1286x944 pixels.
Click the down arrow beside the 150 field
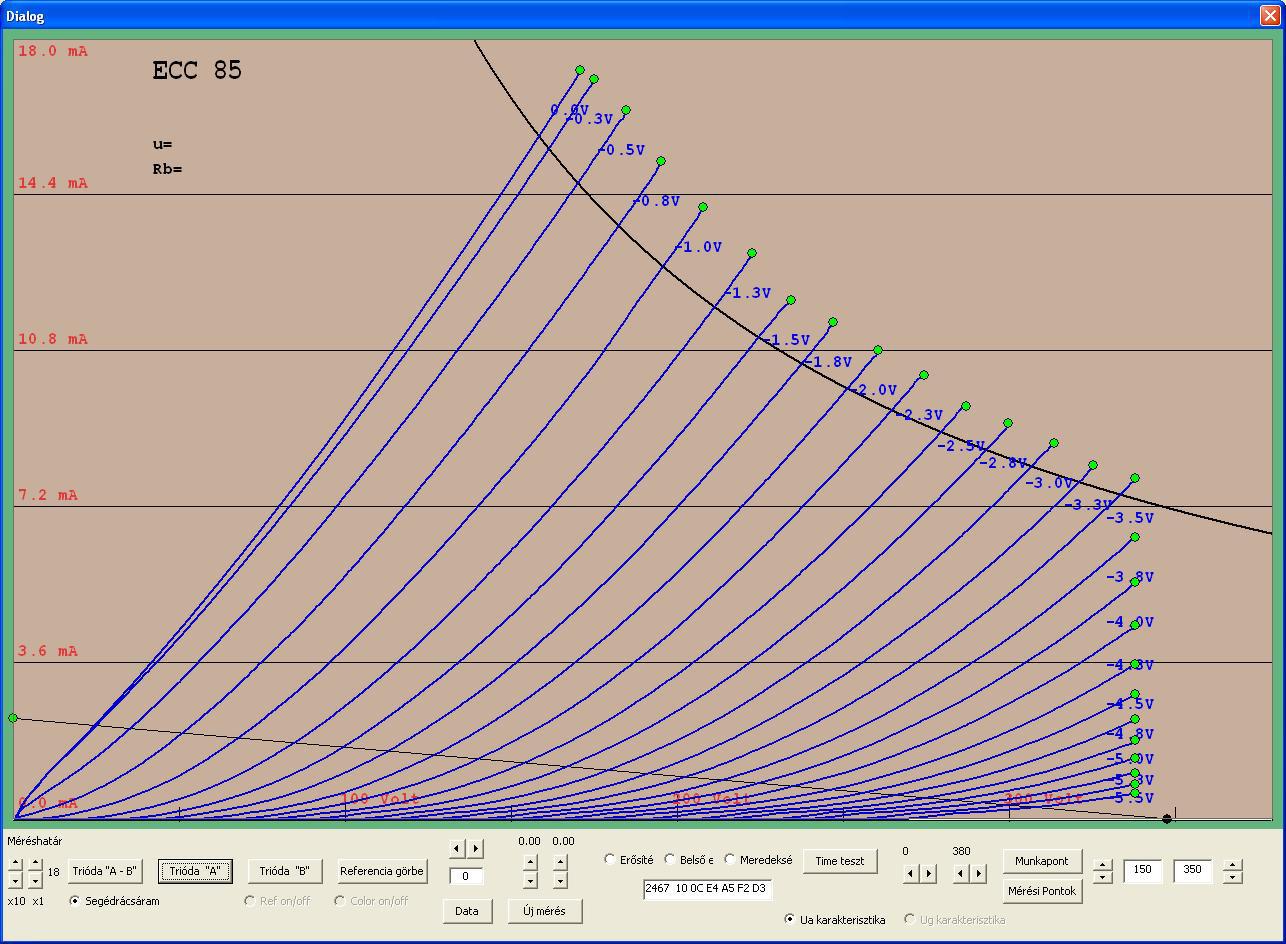(x=1103, y=877)
